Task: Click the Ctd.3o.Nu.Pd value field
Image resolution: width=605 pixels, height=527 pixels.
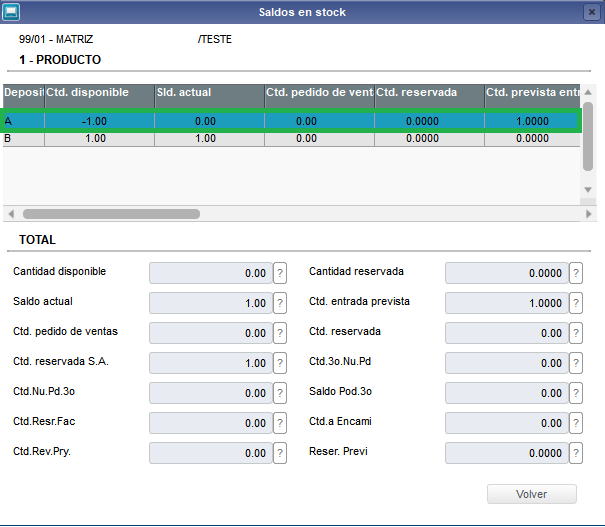Action: click(x=507, y=363)
